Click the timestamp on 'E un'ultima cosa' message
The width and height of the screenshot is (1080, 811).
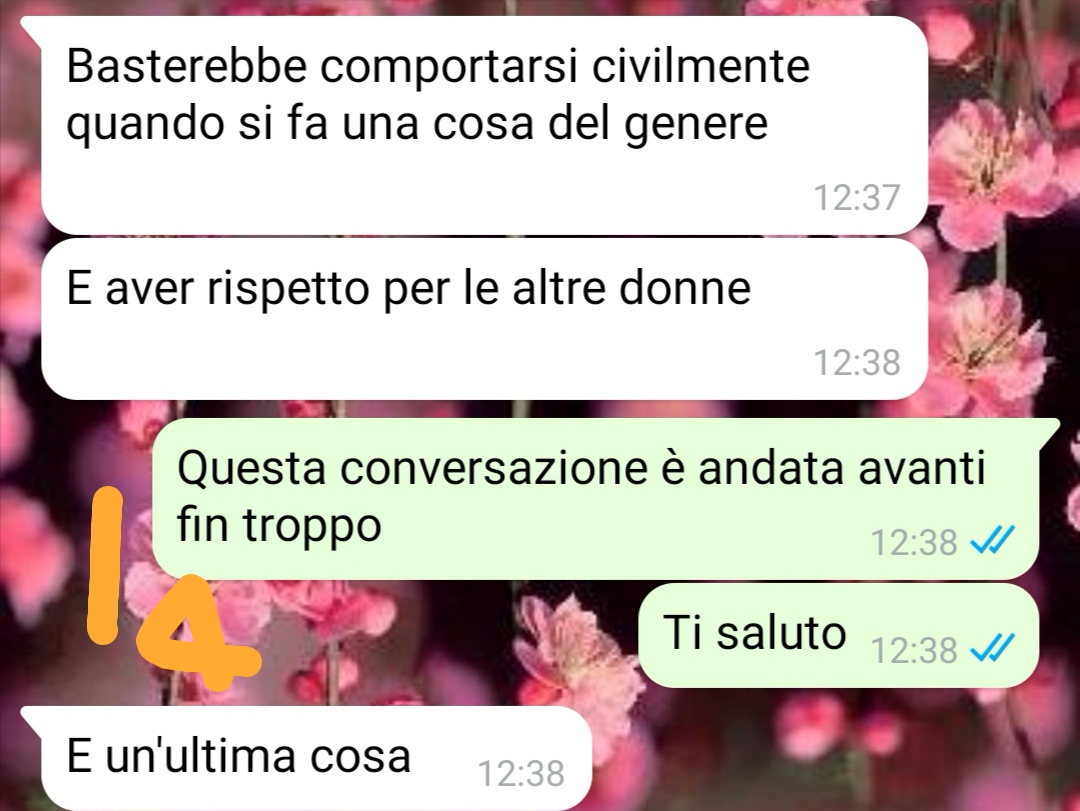tap(521, 773)
